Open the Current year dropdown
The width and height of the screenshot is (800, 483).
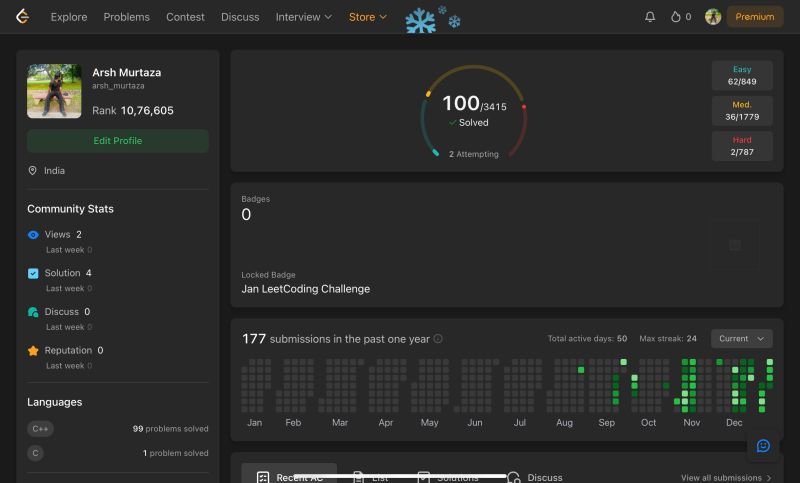741,339
